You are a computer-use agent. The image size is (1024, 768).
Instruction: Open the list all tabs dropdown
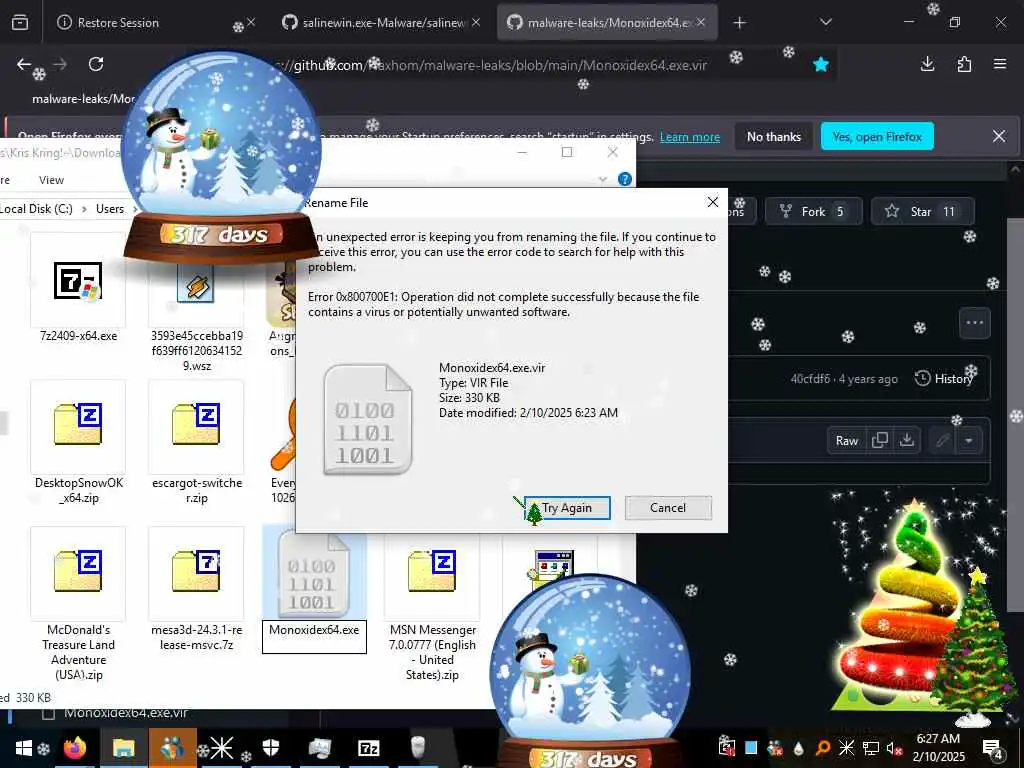(825, 22)
